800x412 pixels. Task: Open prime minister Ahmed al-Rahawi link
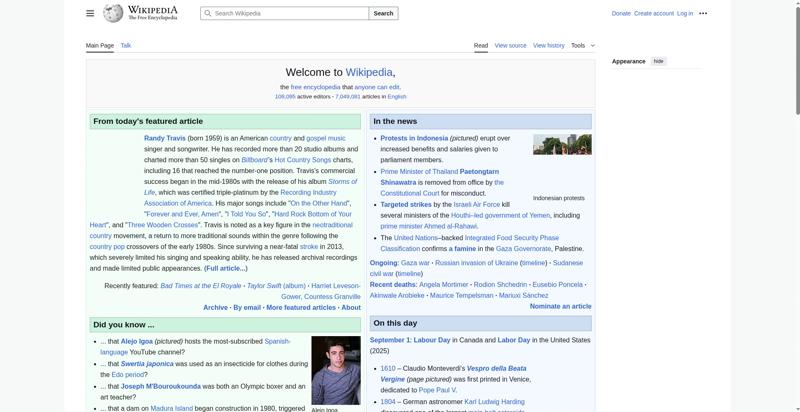pos(429,226)
